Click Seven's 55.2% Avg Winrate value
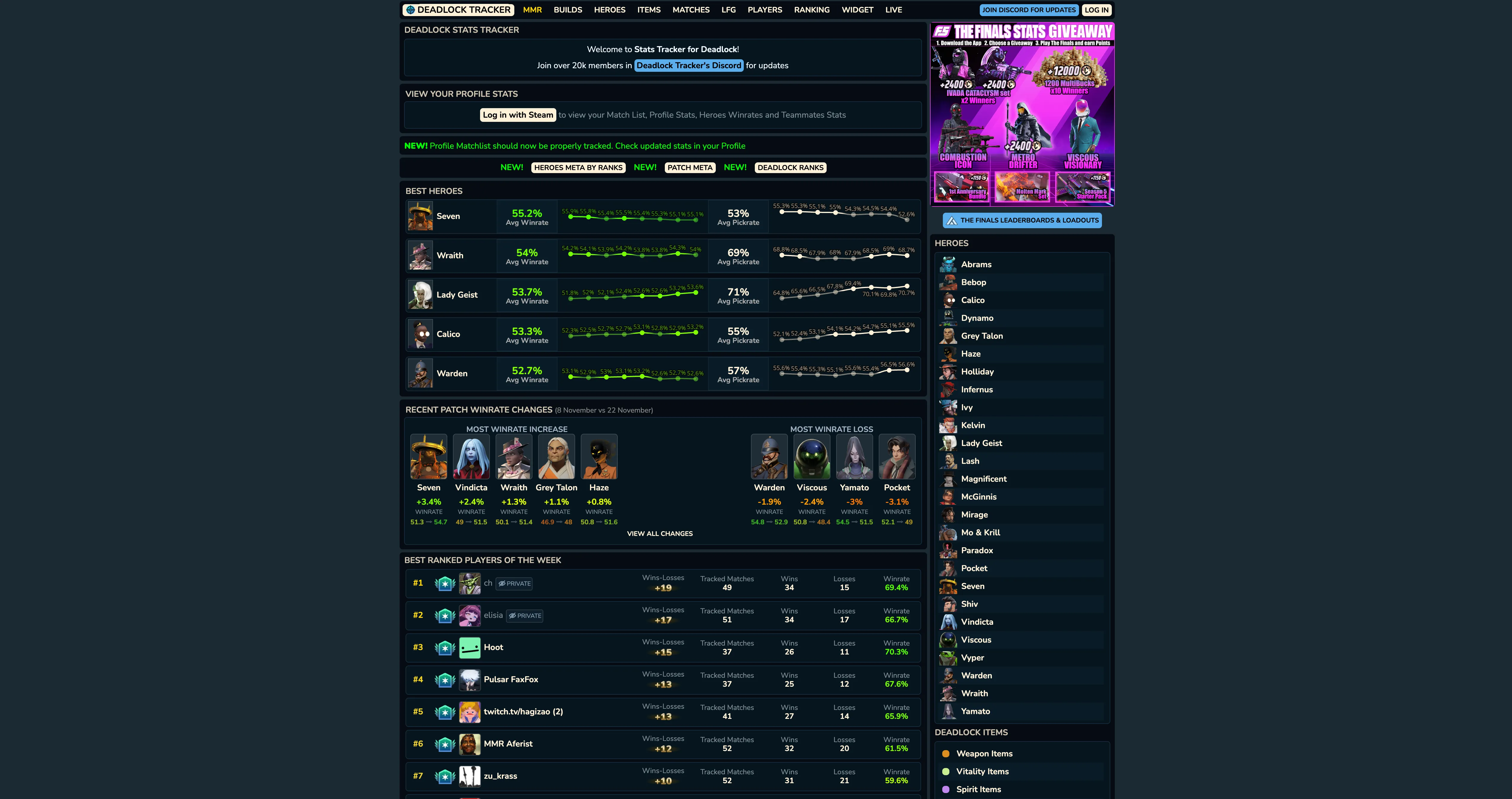This screenshot has width=1512, height=799. 527,214
